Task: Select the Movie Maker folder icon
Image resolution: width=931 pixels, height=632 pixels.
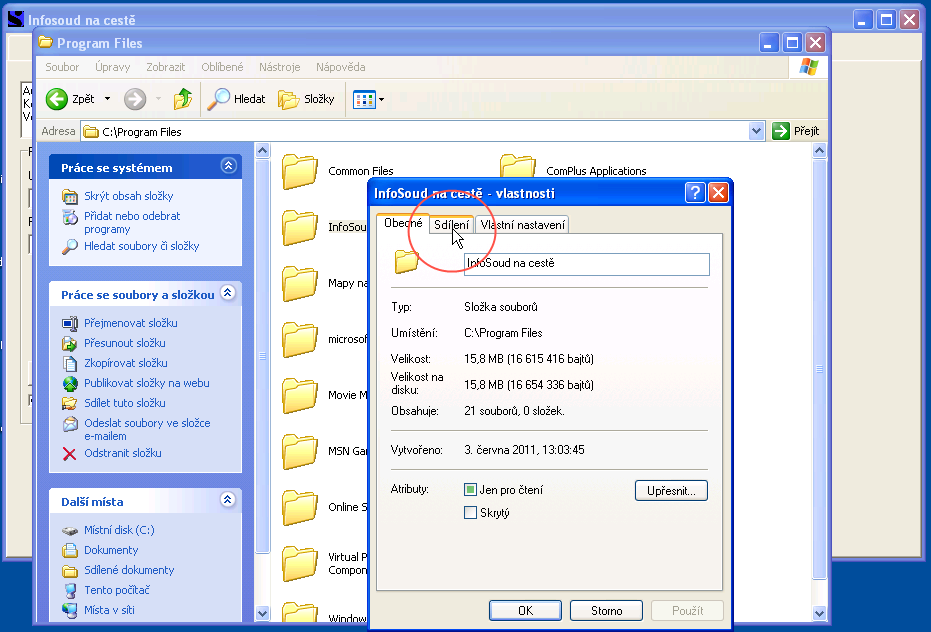Action: [x=300, y=395]
